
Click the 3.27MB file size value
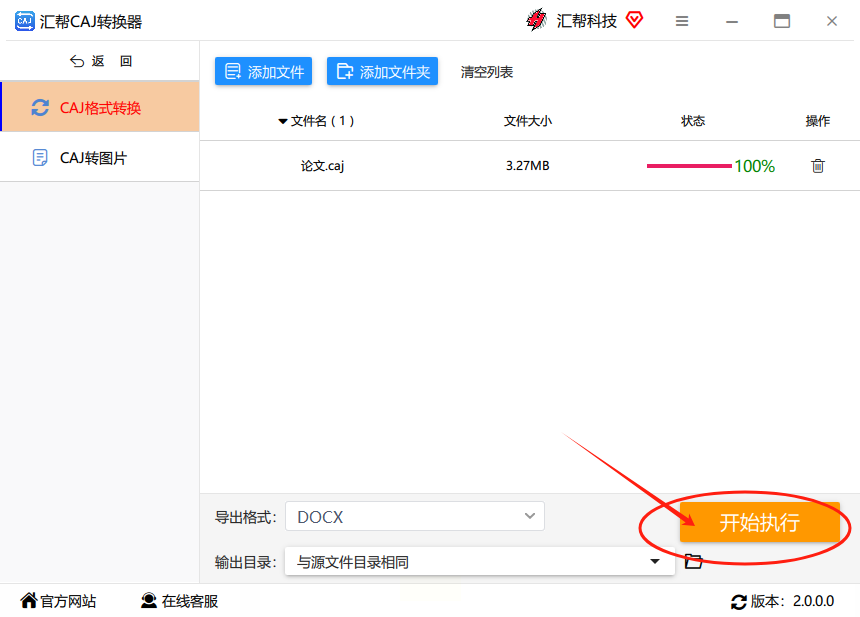pyautogui.click(x=528, y=166)
